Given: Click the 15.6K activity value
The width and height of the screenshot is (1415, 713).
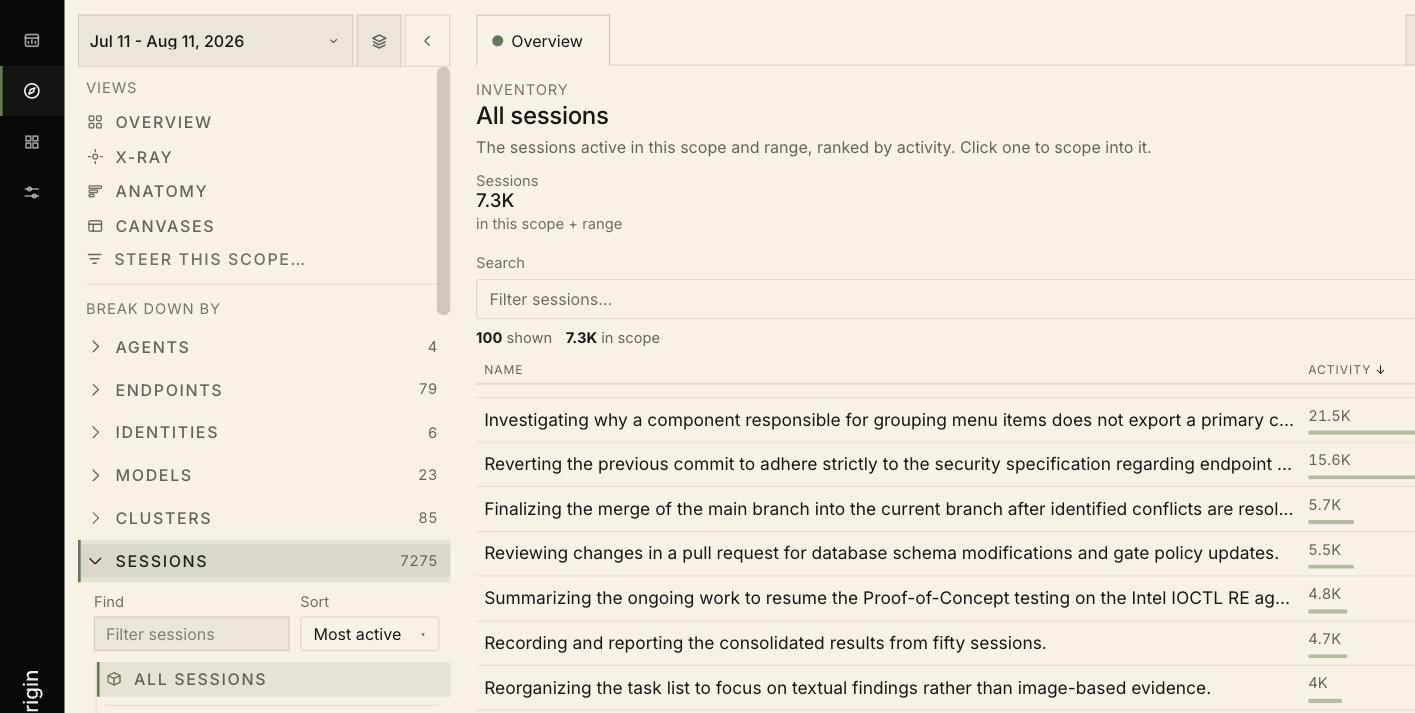Looking at the screenshot, I should click(1329, 460).
